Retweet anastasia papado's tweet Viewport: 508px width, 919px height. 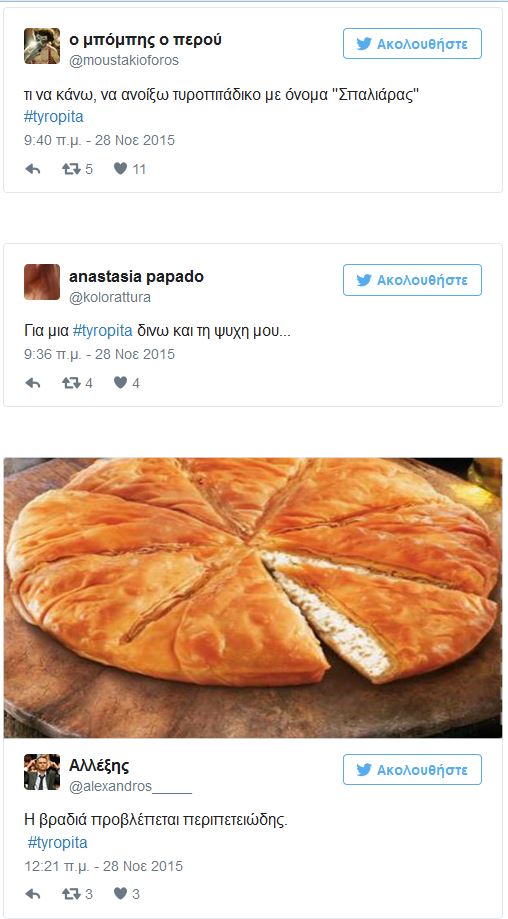point(70,383)
